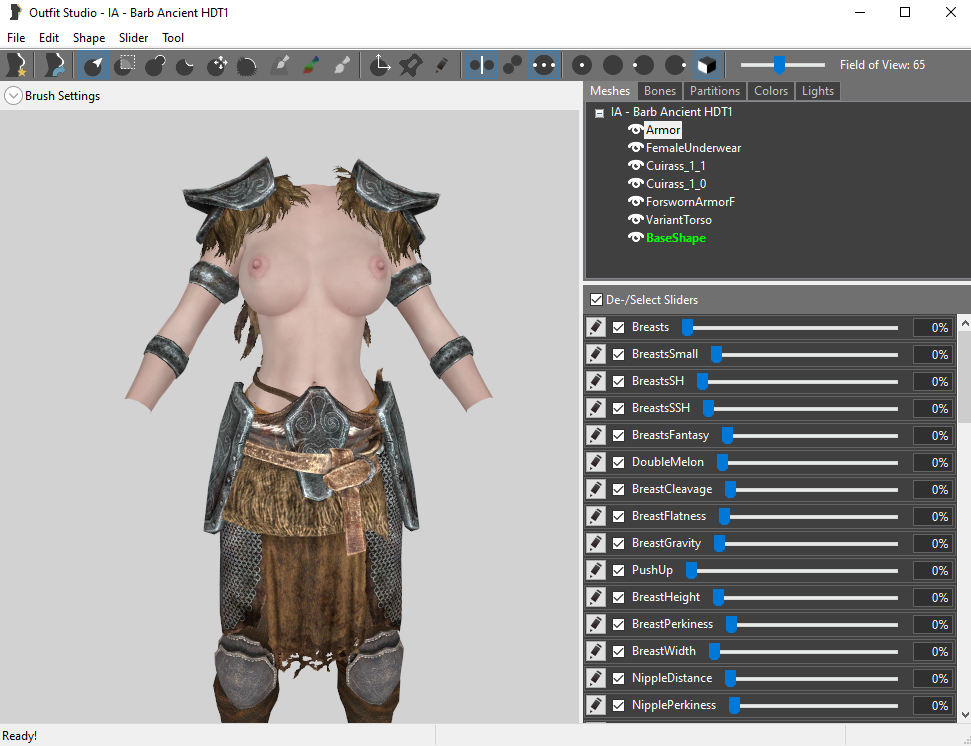Screen dimensions: 971x746
Task: Switch to the Colors tab
Action: [x=770, y=91]
